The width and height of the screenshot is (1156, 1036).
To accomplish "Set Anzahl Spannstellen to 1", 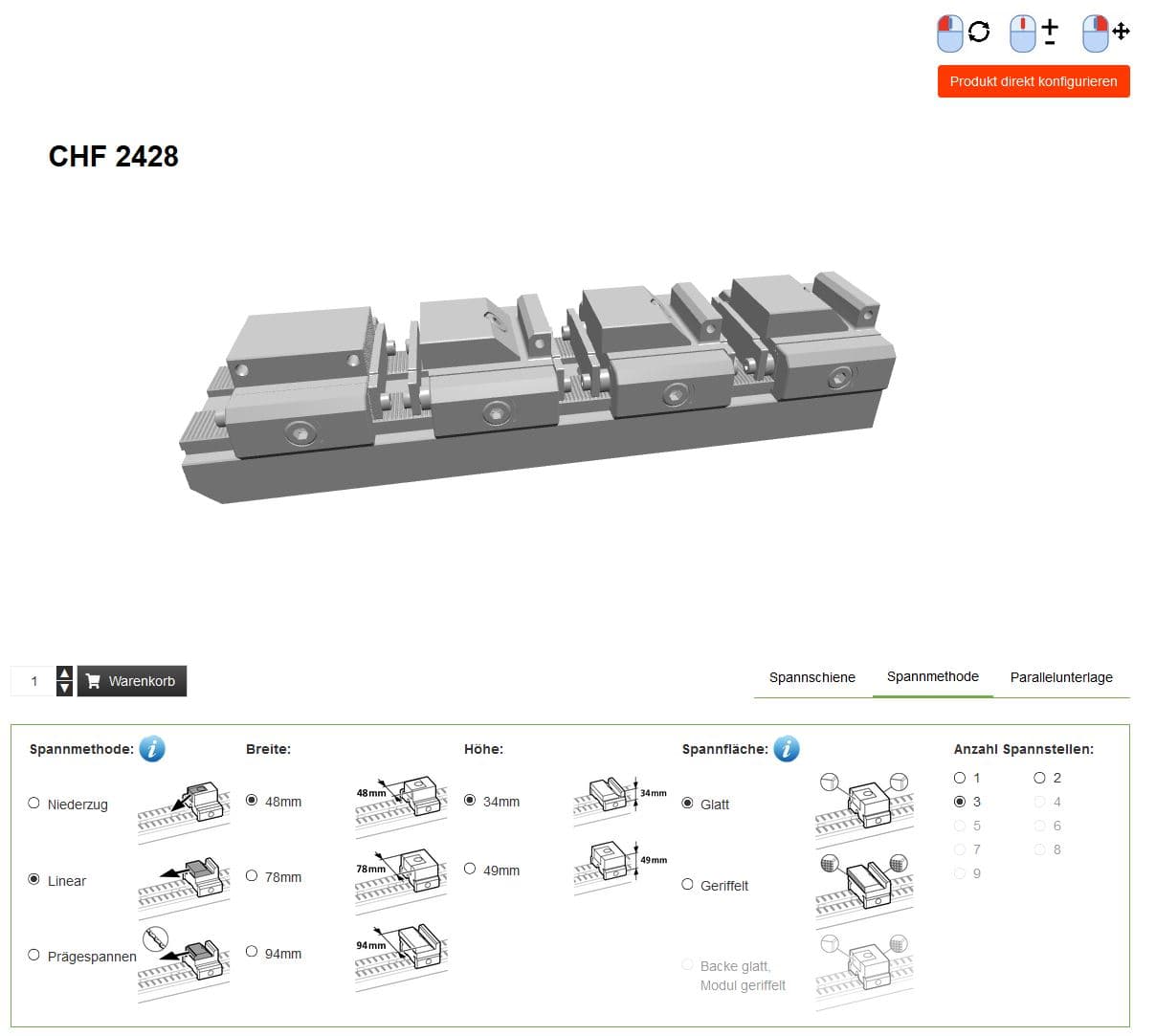I will point(960,778).
